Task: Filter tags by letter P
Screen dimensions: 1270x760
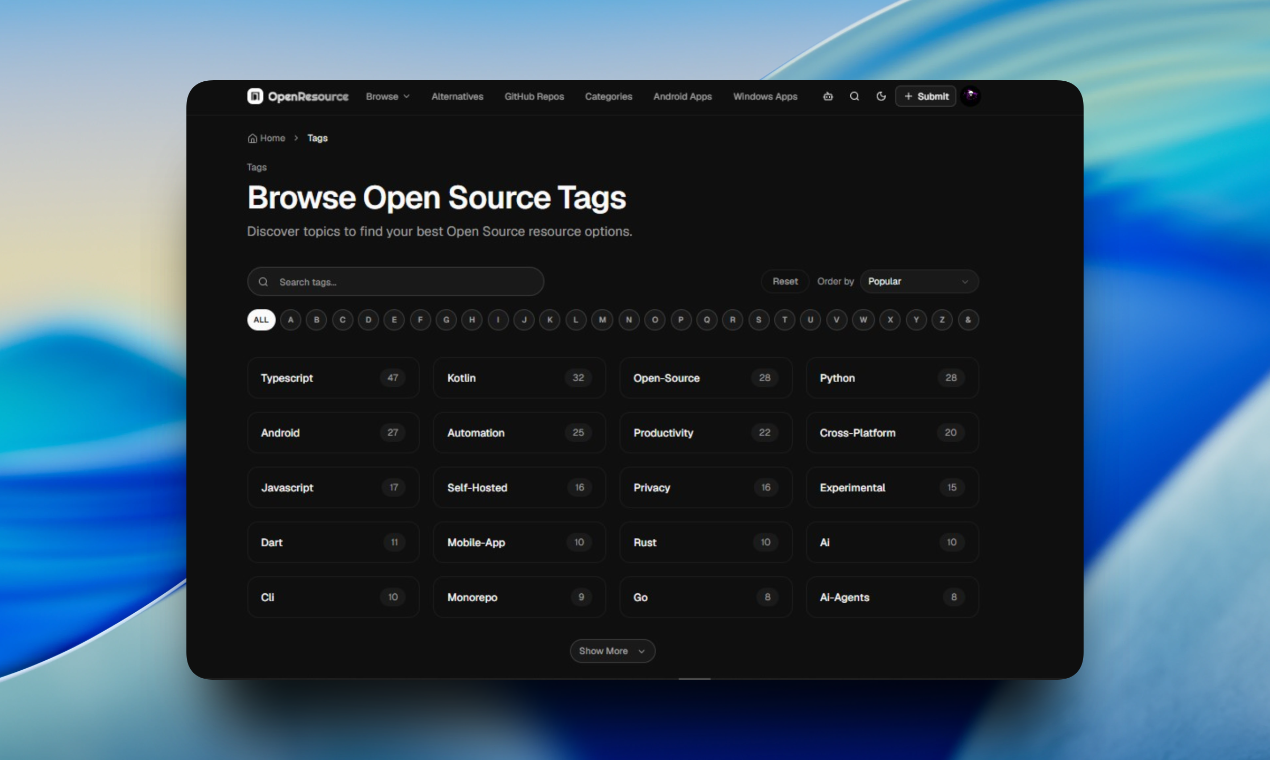Action: [681, 320]
